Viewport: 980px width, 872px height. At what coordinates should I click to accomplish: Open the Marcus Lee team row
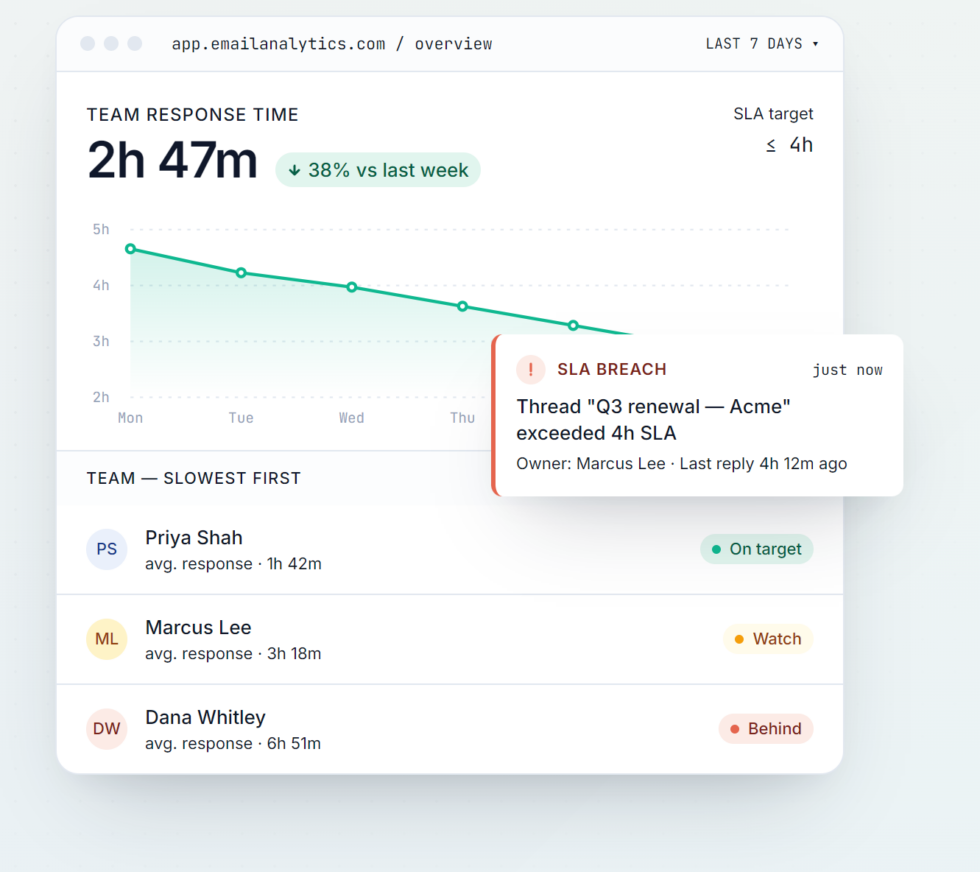point(449,639)
